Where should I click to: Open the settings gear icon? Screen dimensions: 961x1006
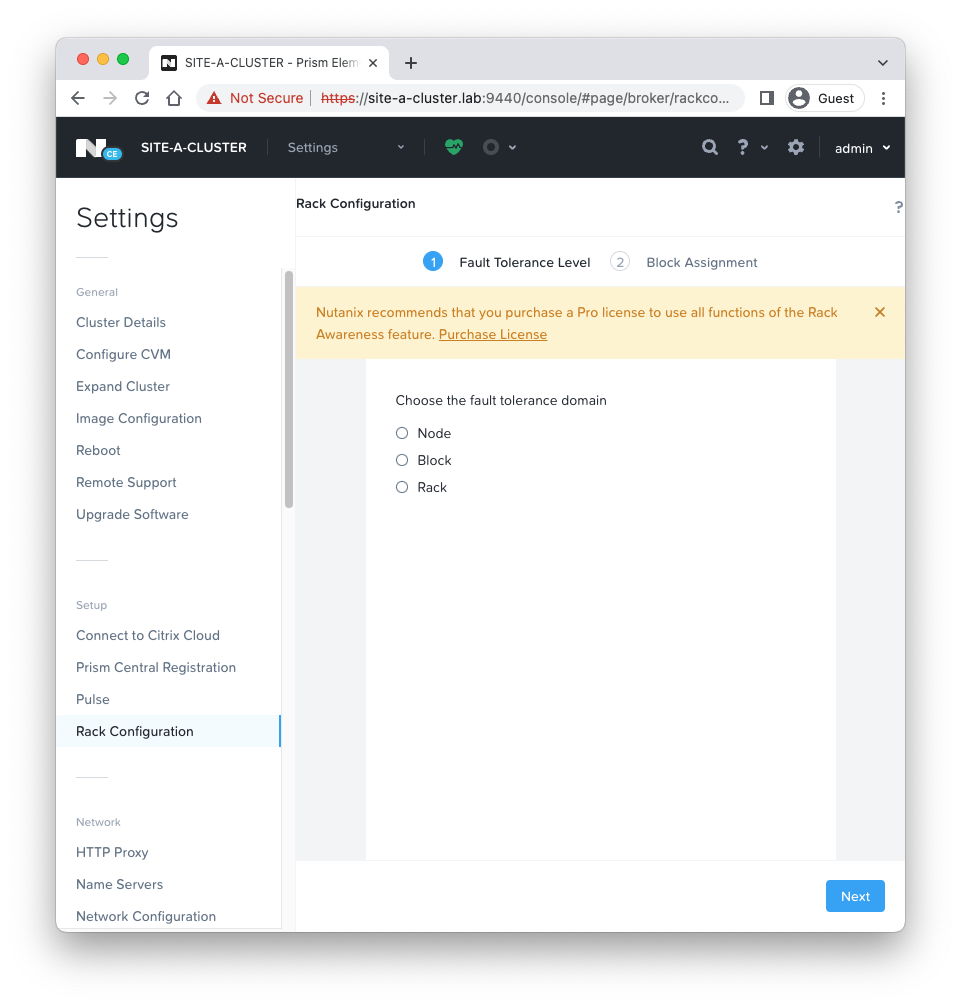click(795, 148)
